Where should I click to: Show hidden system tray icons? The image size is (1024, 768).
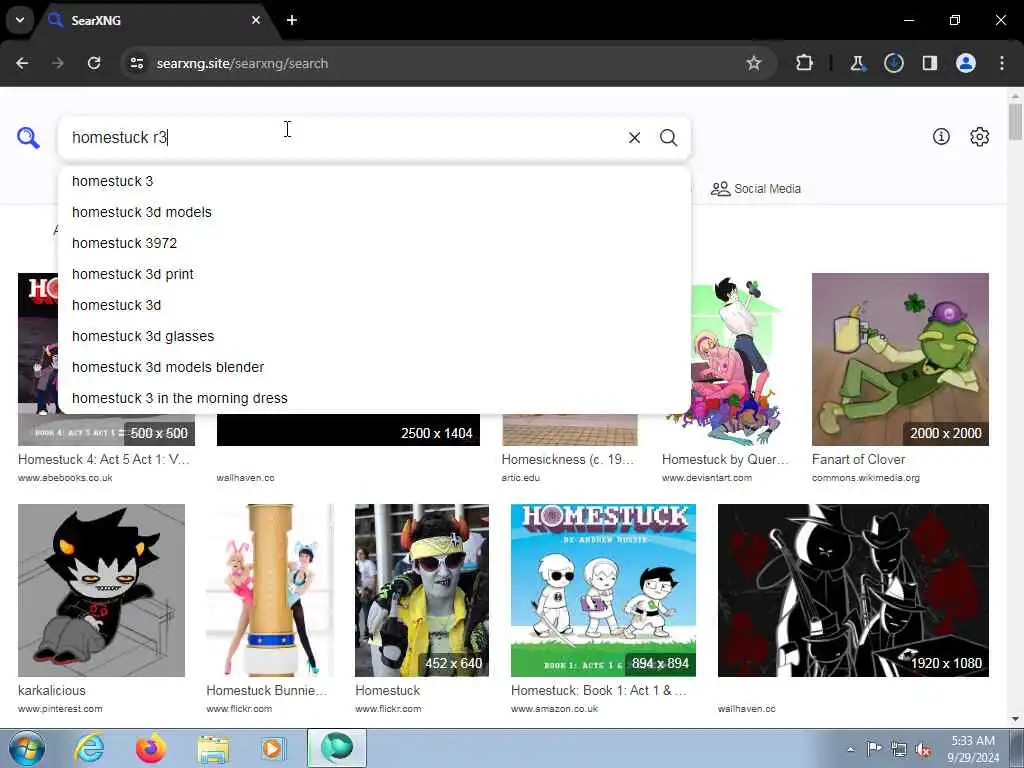(x=850, y=749)
